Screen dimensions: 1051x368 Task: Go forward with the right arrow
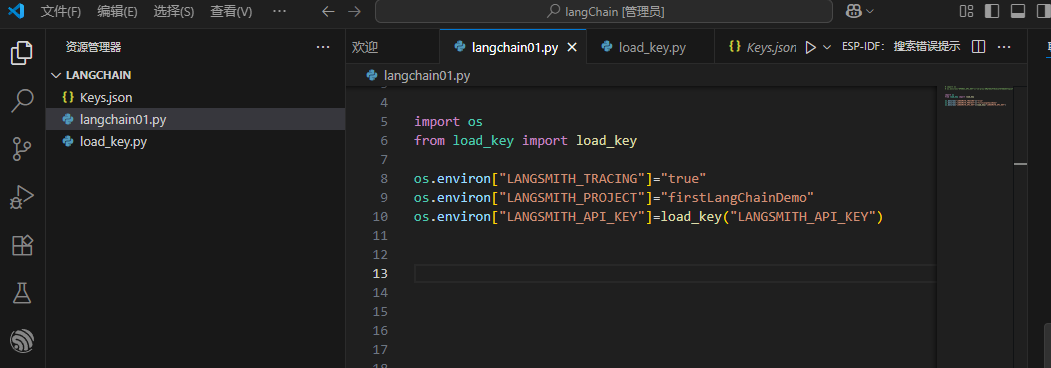354,11
